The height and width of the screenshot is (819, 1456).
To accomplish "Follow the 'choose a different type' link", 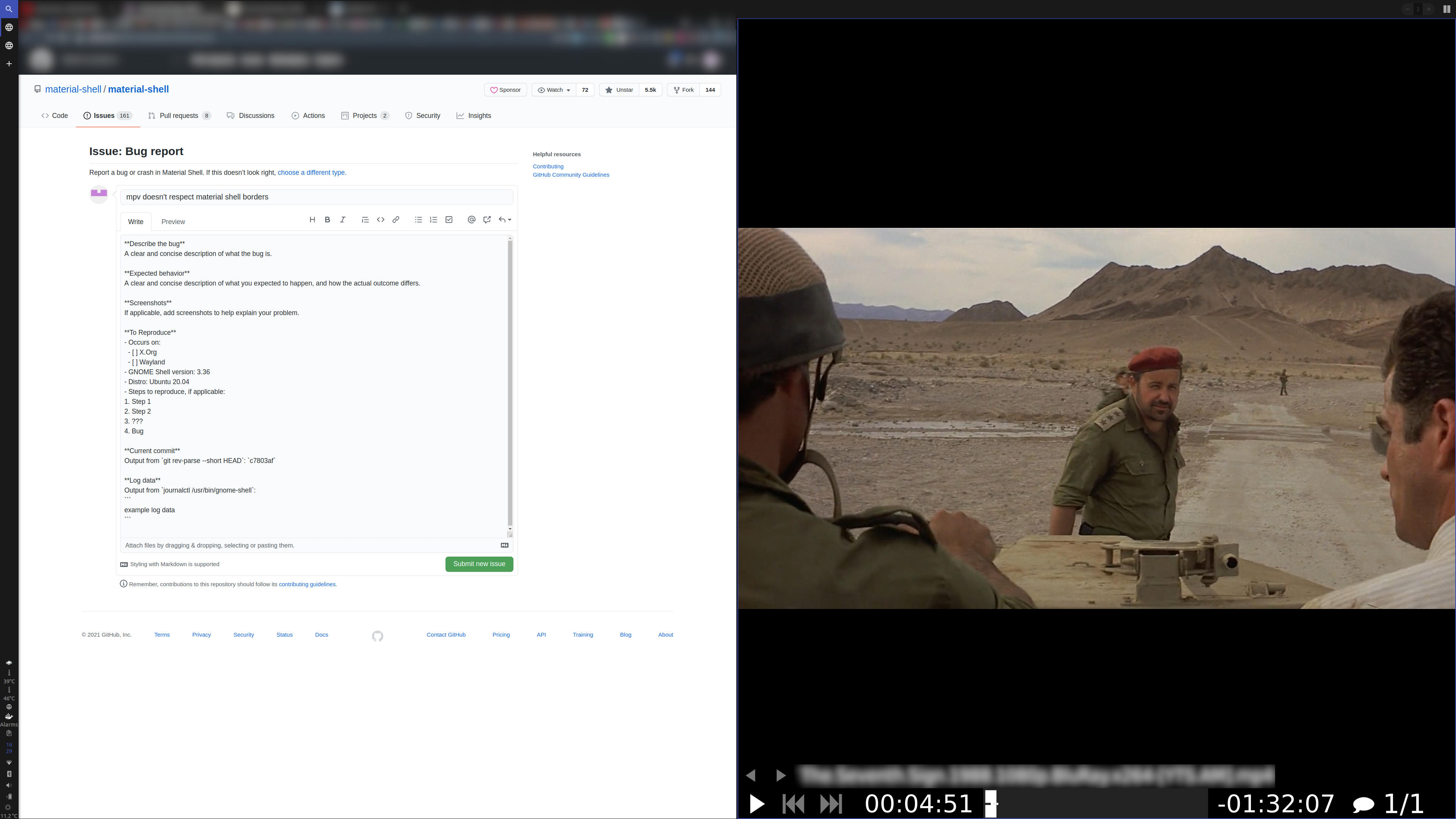I will [x=312, y=173].
